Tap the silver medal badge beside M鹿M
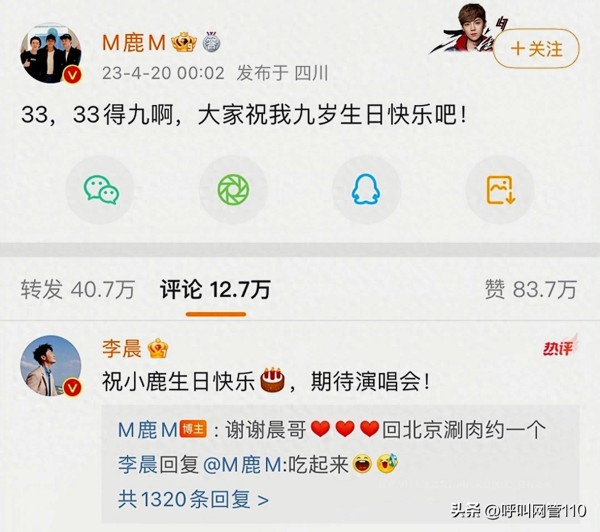This screenshot has width=600, height=532. click(211, 42)
